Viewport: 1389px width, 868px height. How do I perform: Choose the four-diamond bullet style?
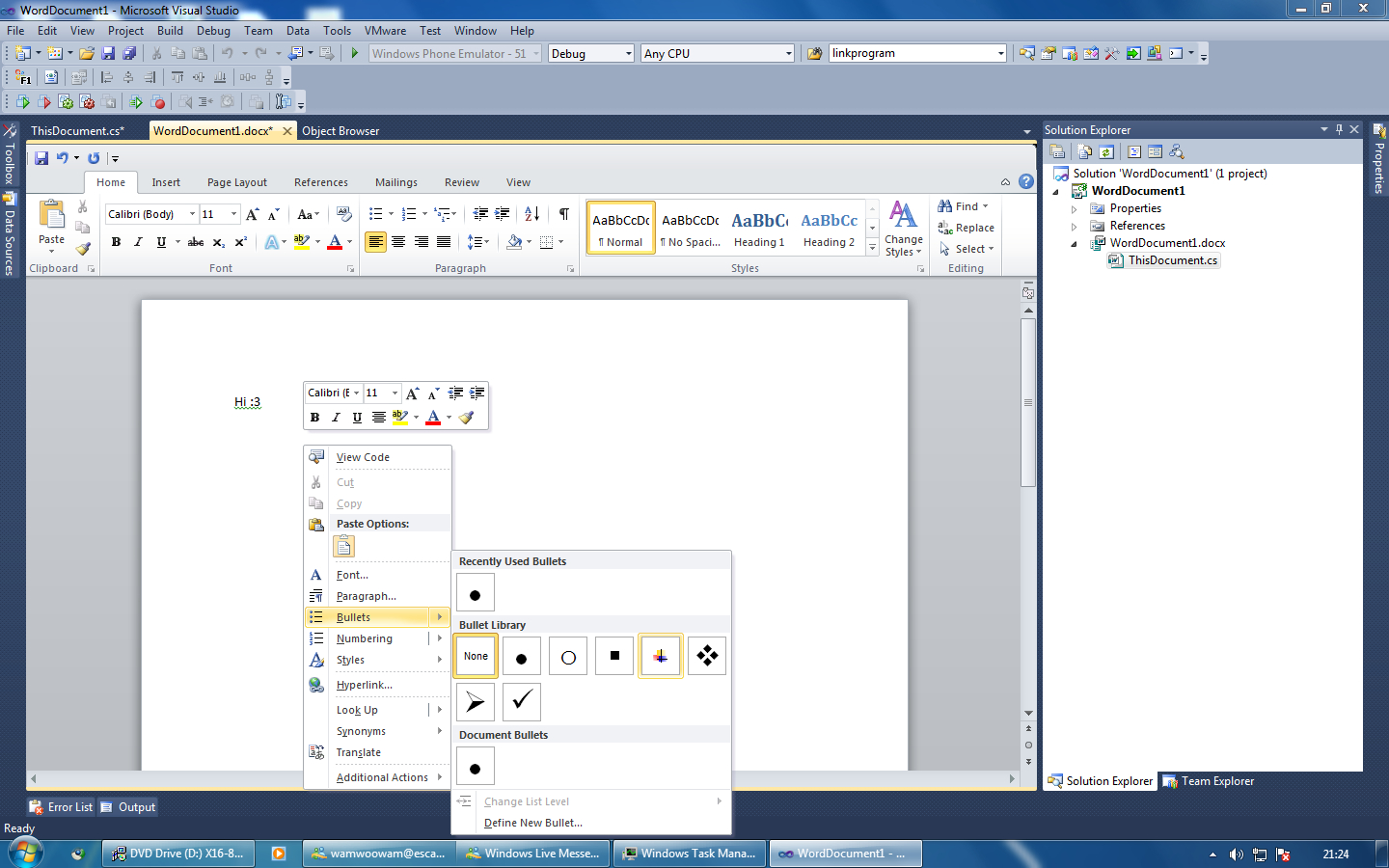[706, 656]
